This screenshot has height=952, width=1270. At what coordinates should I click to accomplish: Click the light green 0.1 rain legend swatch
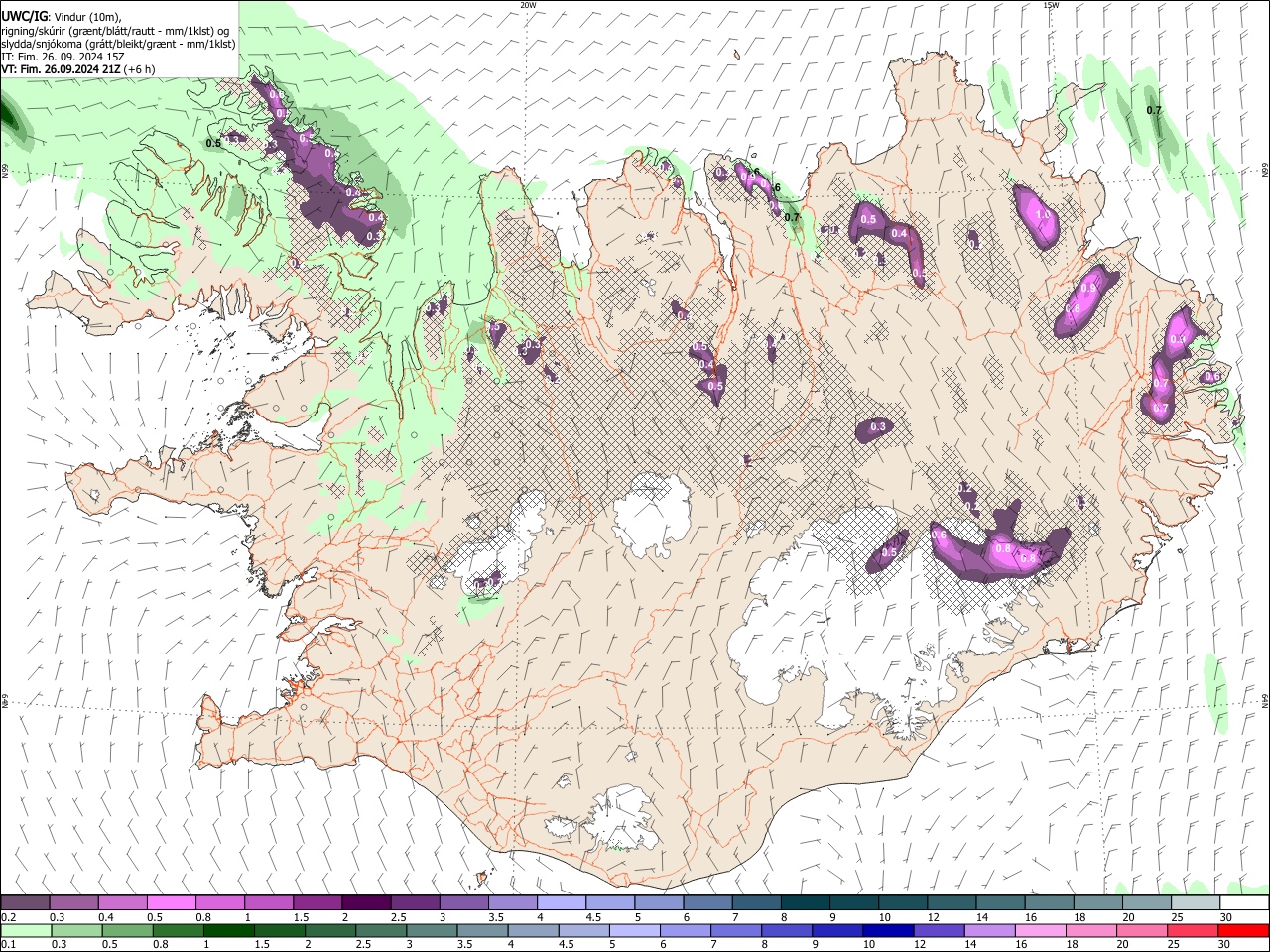pos(26,931)
